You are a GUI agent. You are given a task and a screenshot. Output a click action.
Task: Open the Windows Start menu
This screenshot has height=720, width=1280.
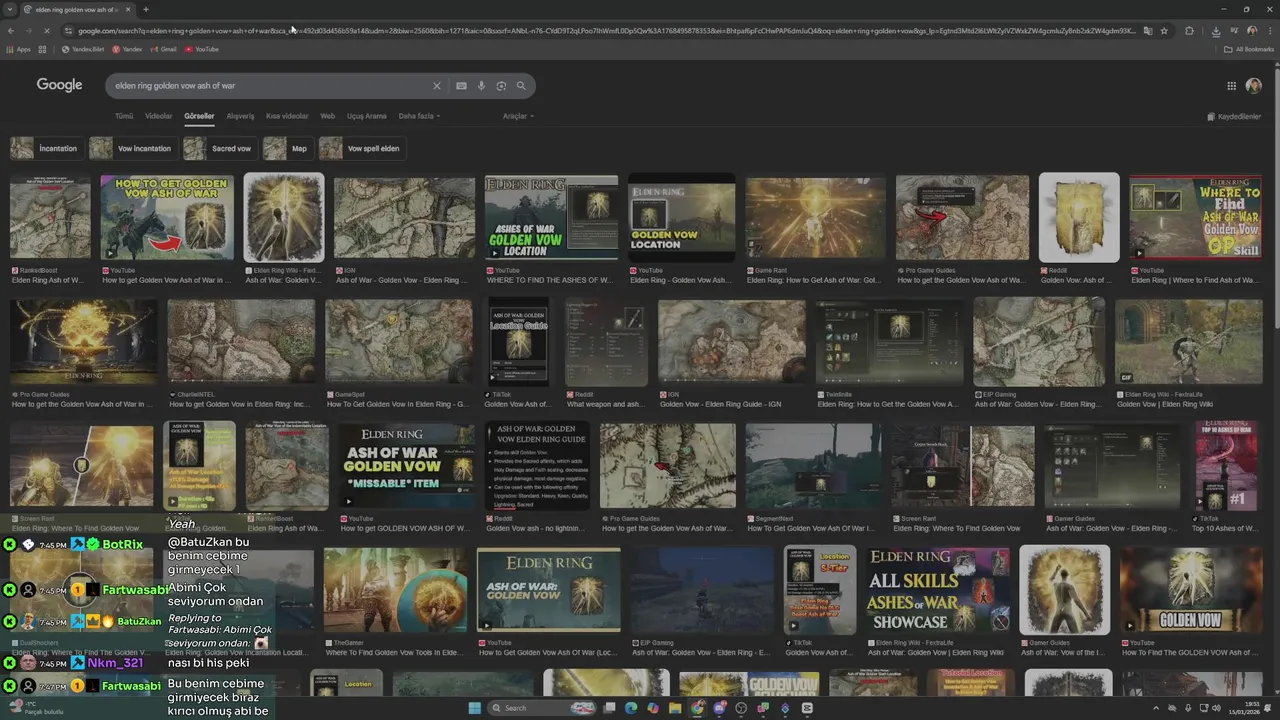[474, 708]
